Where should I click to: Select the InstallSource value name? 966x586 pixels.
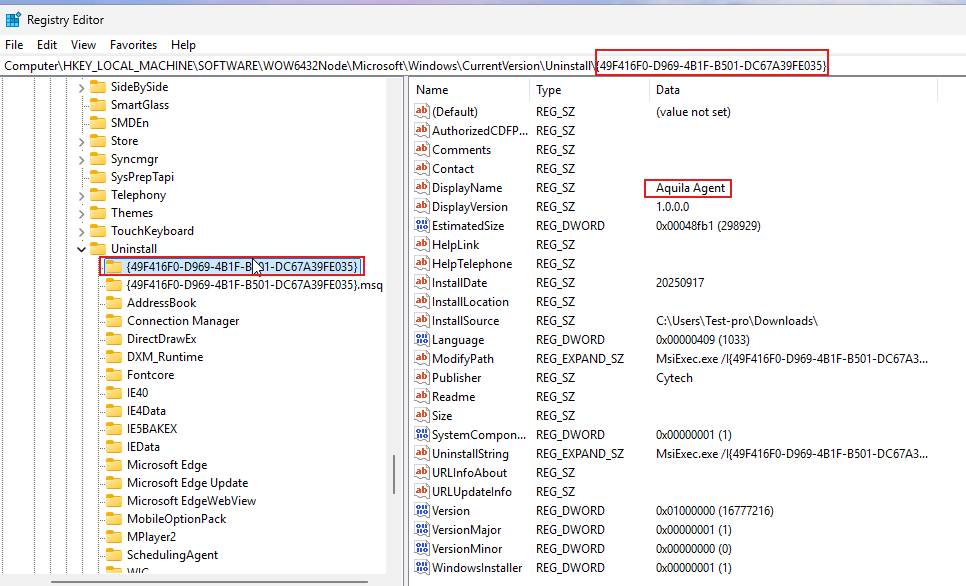pos(465,321)
